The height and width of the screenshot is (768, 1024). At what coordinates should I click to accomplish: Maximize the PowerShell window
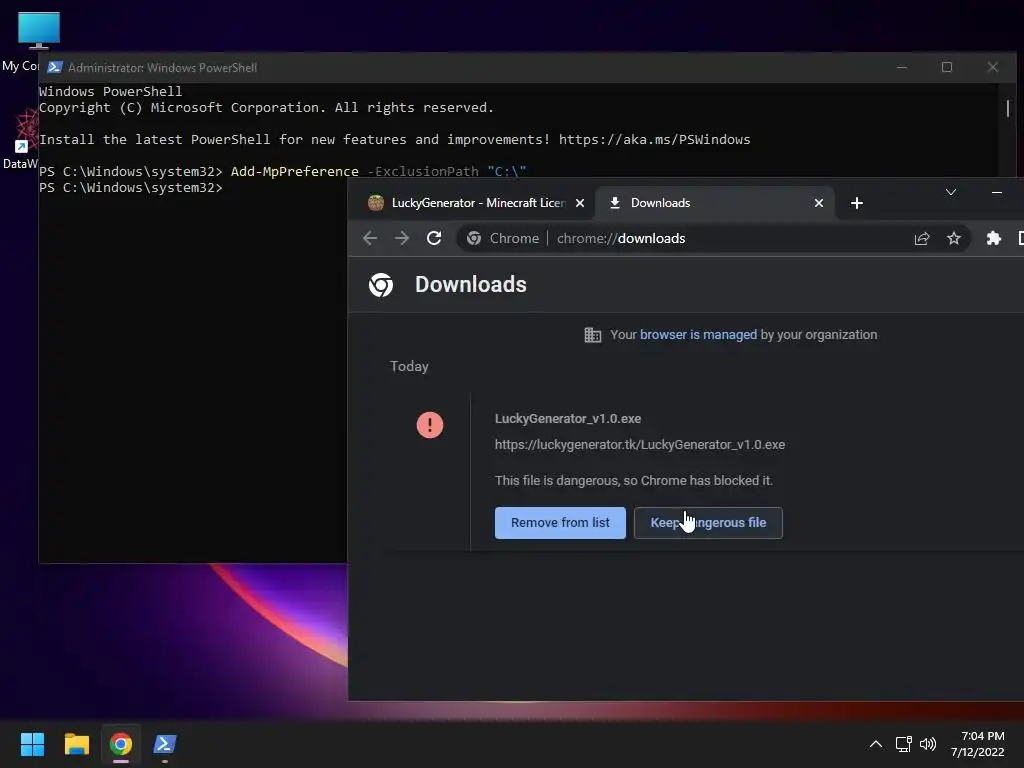pyautogui.click(x=946, y=67)
